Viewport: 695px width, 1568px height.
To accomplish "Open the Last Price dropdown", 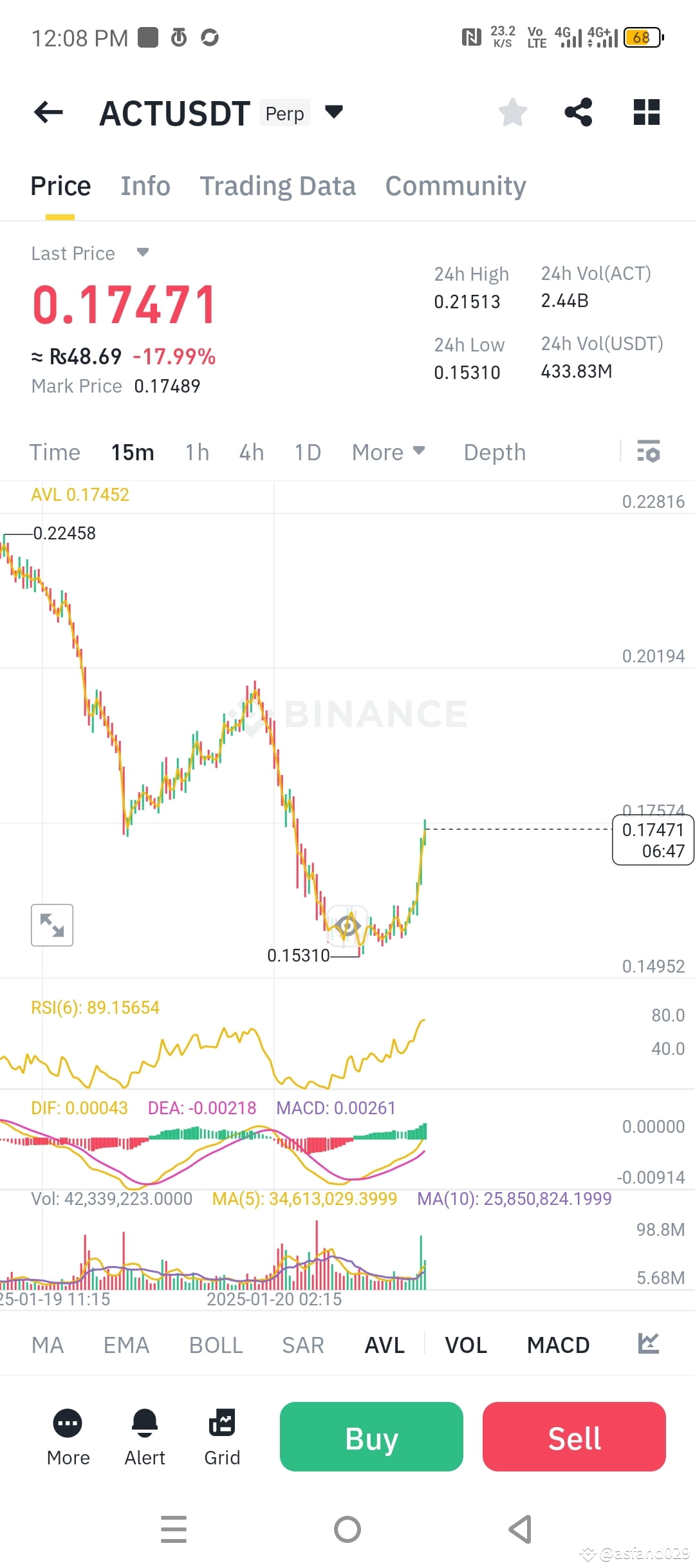I will click(x=143, y=253).
